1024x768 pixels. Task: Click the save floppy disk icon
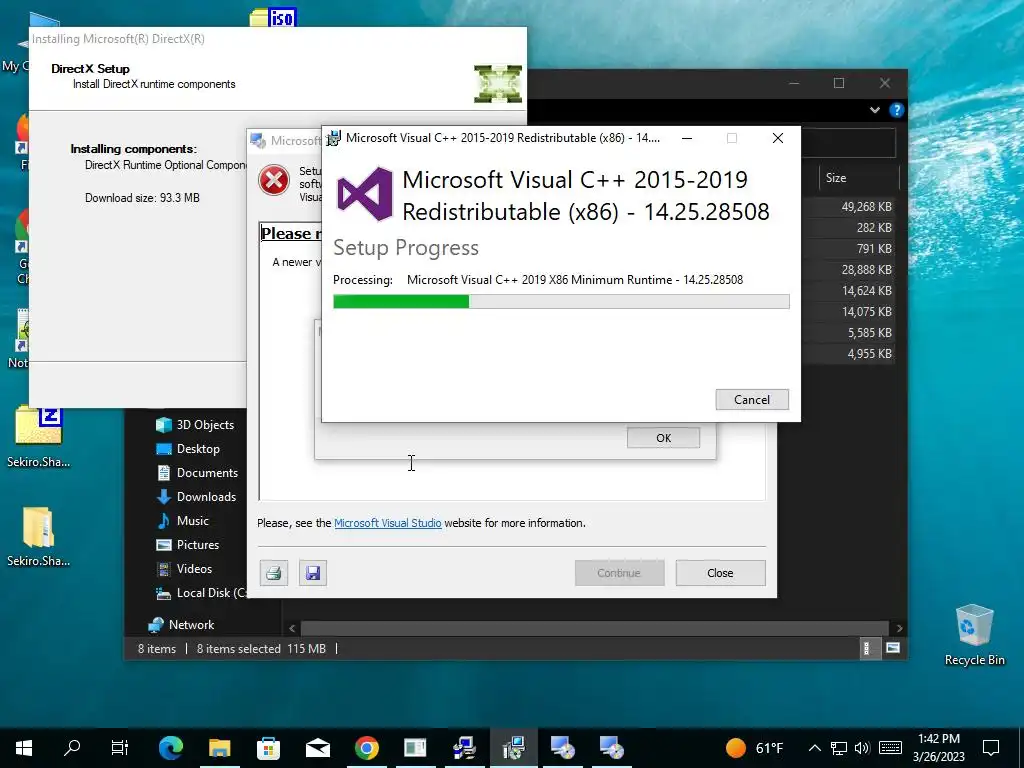pyautogui.click(x=313, y=573)
